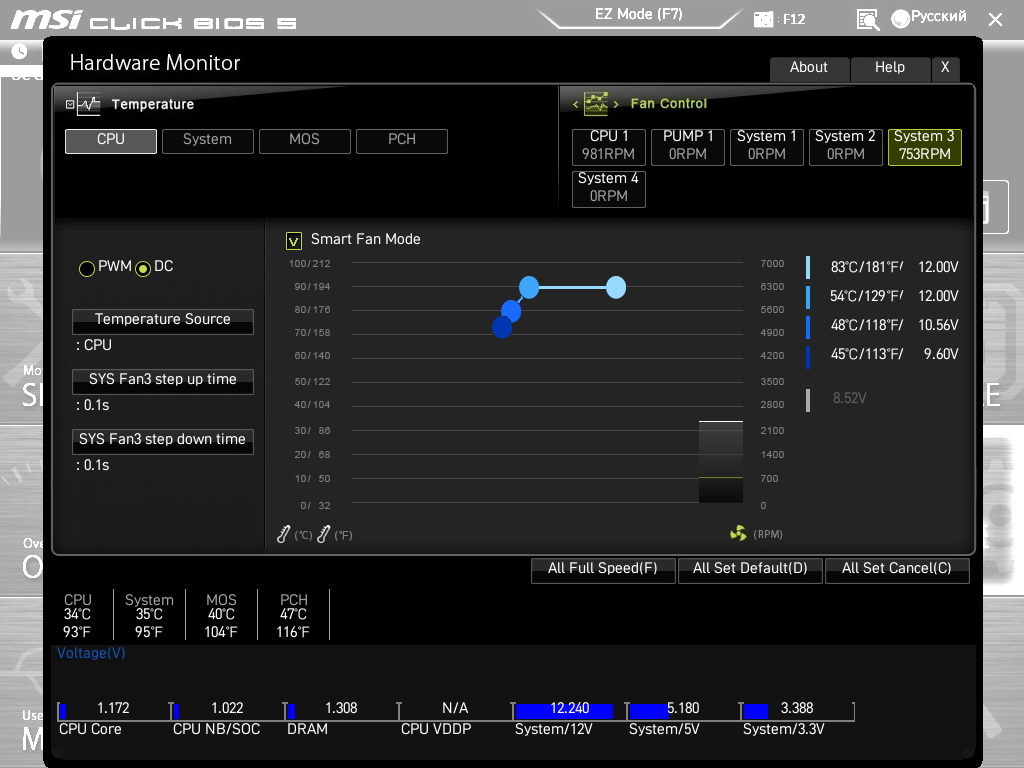This screenshot has width=1024, height=768.
Task: Select the System 3 fan tab
Action: pyautogui.click(x=925, y=147)
